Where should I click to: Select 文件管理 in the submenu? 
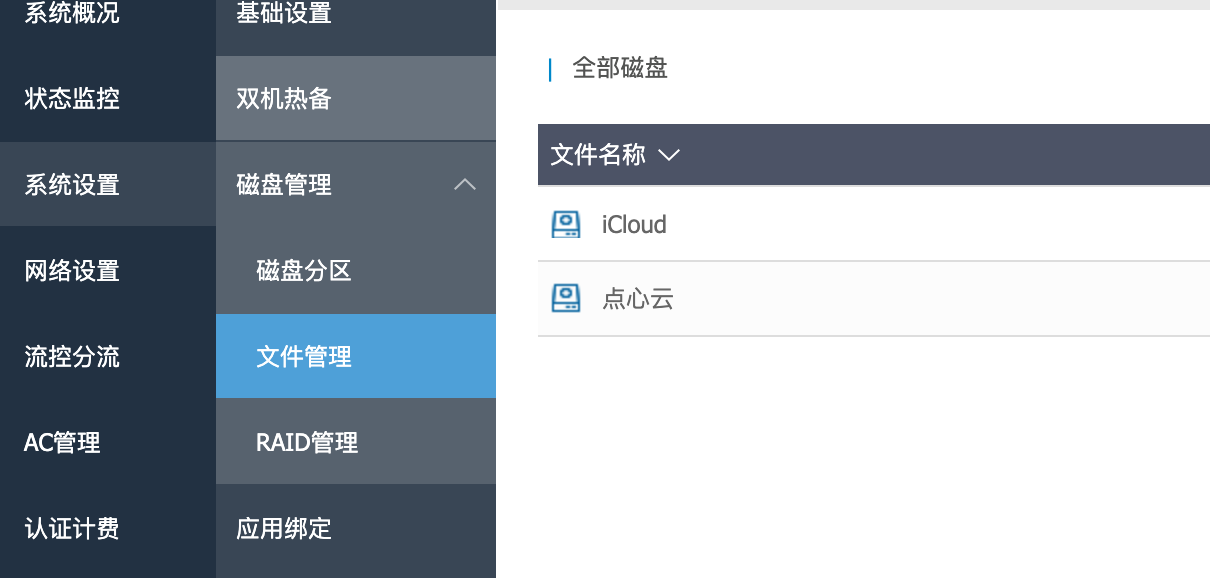[304, 357]
